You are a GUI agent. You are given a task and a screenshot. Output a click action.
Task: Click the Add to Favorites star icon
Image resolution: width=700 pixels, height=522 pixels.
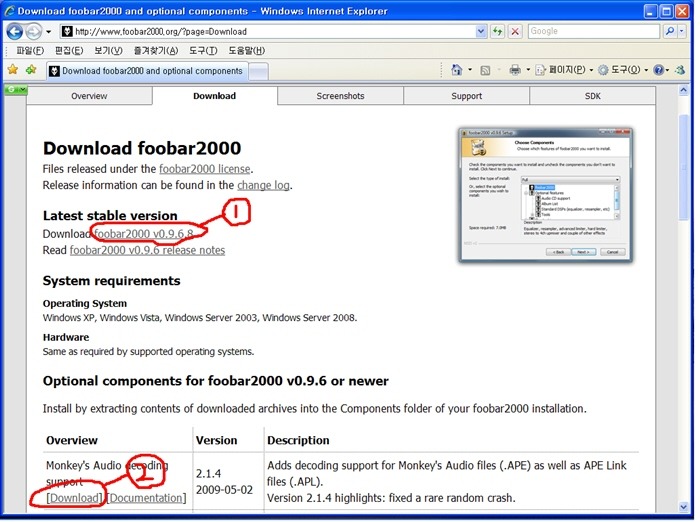[31, 69]
